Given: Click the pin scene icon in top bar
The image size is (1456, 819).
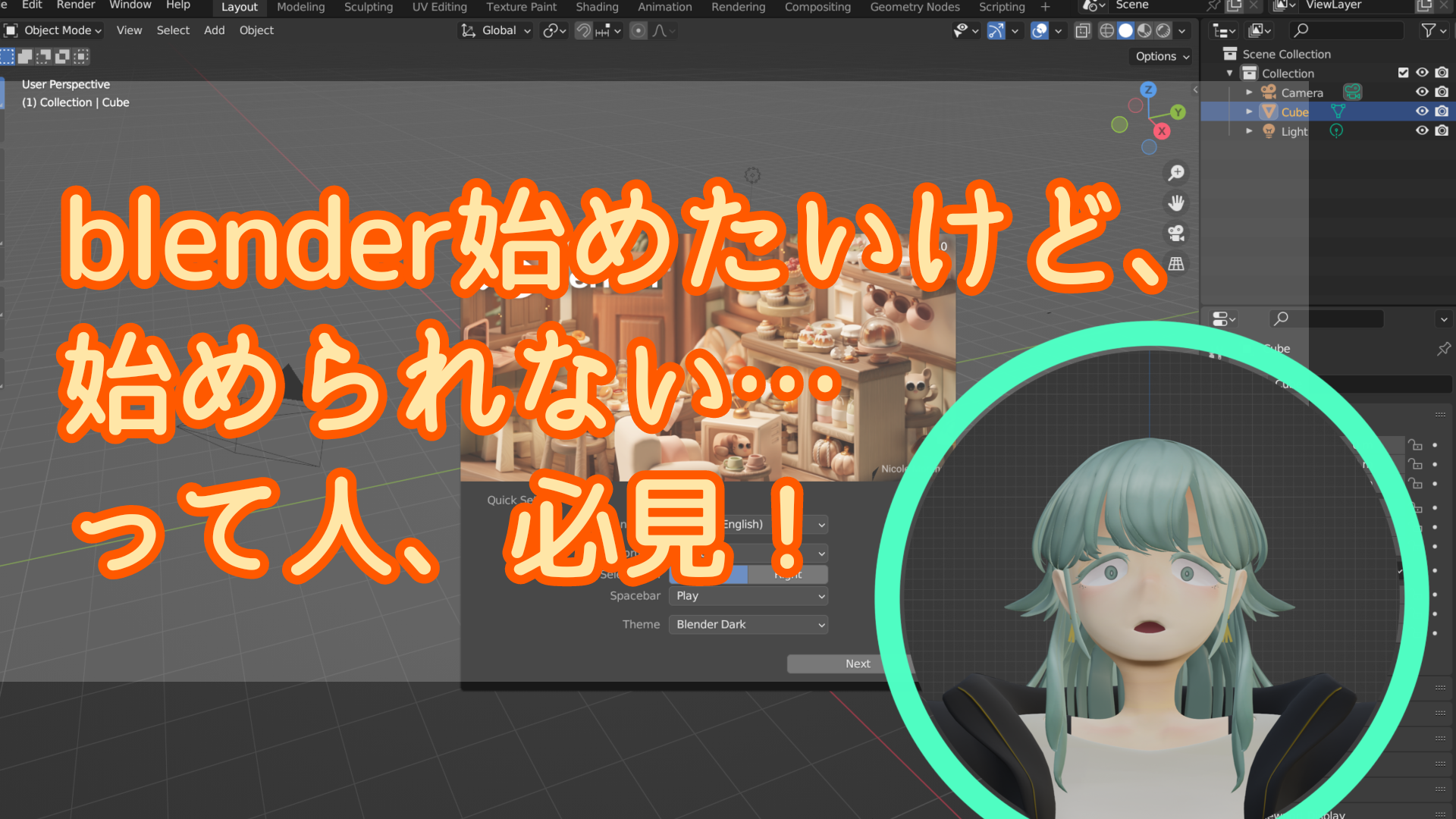Looking at the screenshot, I should coord(1213,6).
